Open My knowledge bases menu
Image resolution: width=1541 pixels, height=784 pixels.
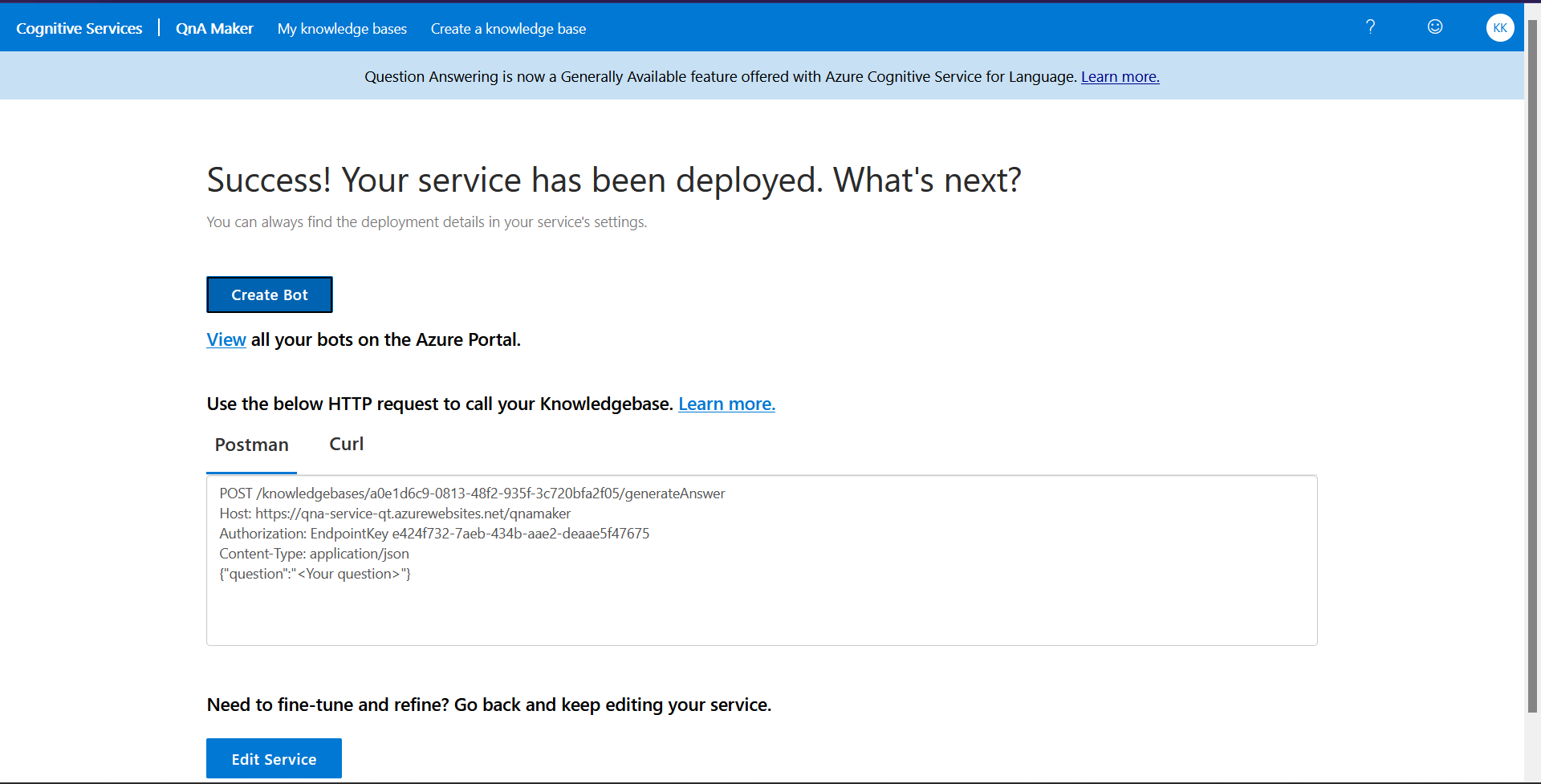(342, 29)
